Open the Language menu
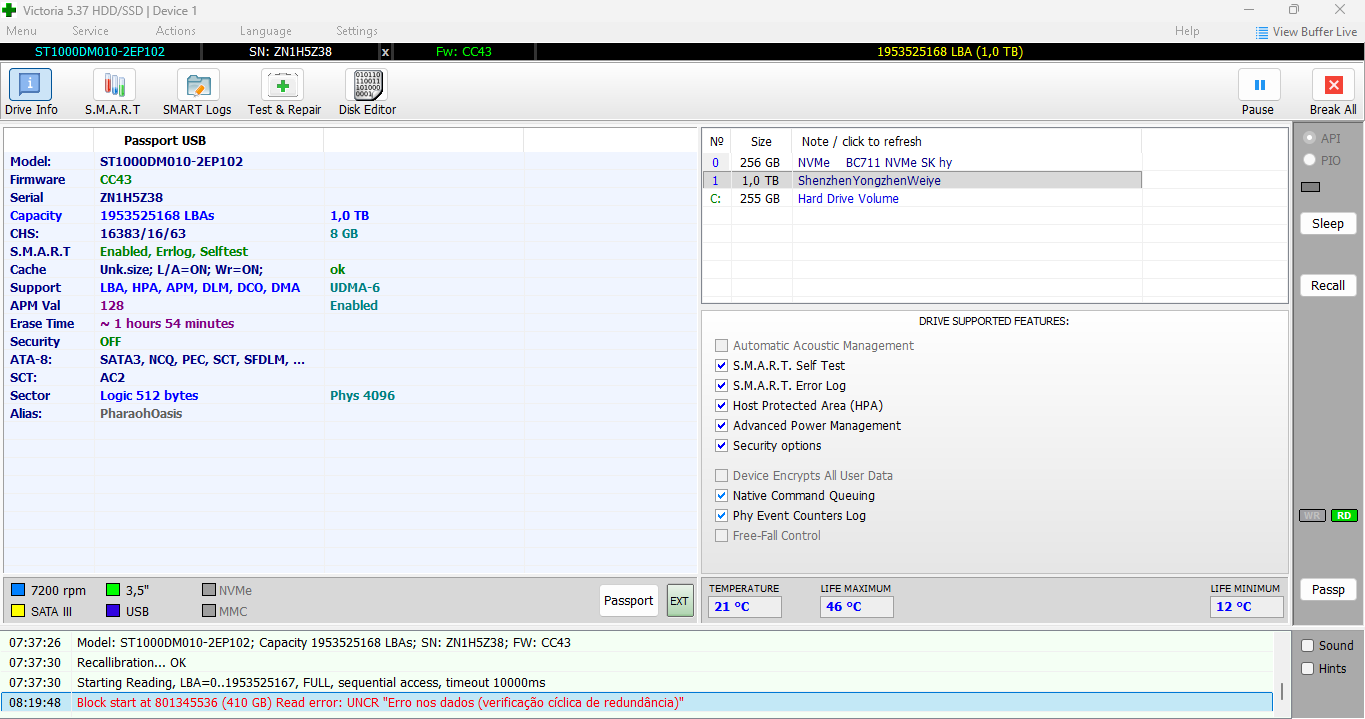Screen dimensions: 1365x719 point(266,31)
